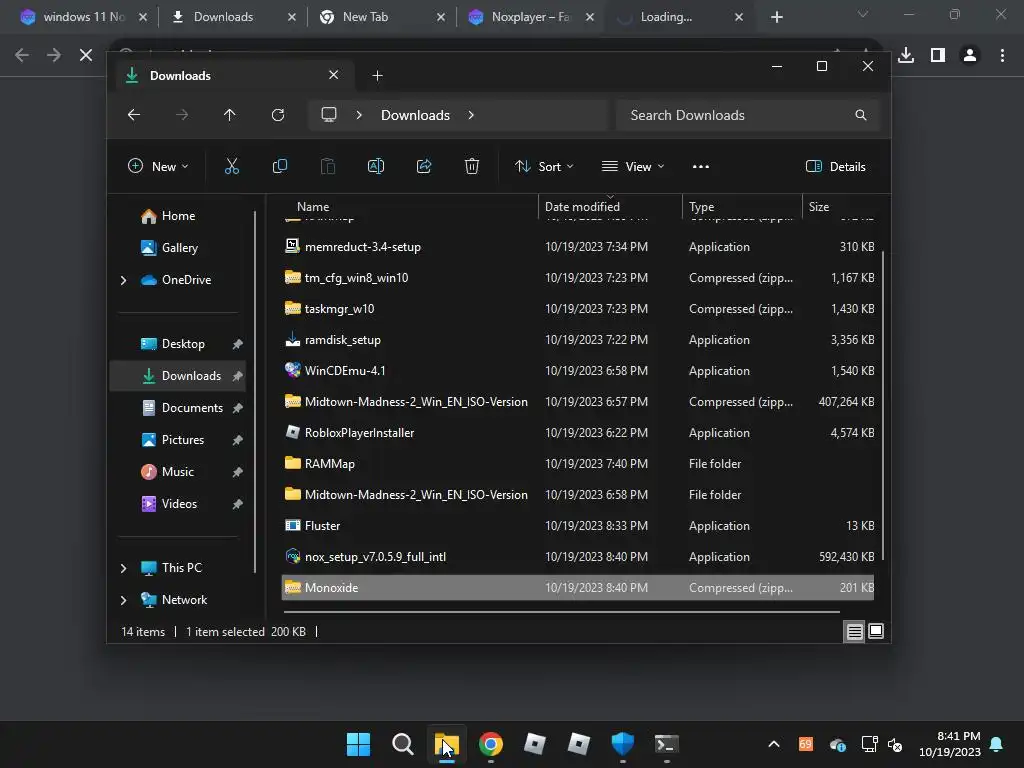Open the See more ellipsis menu
Viewport: 1024px width, 768px height.
coord(701,167)
